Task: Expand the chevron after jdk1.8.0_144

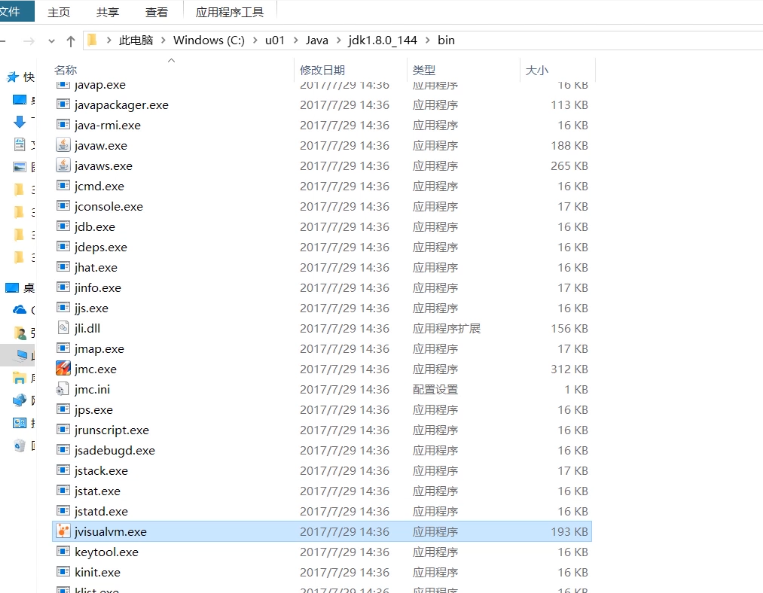Action: click(428, 40)
